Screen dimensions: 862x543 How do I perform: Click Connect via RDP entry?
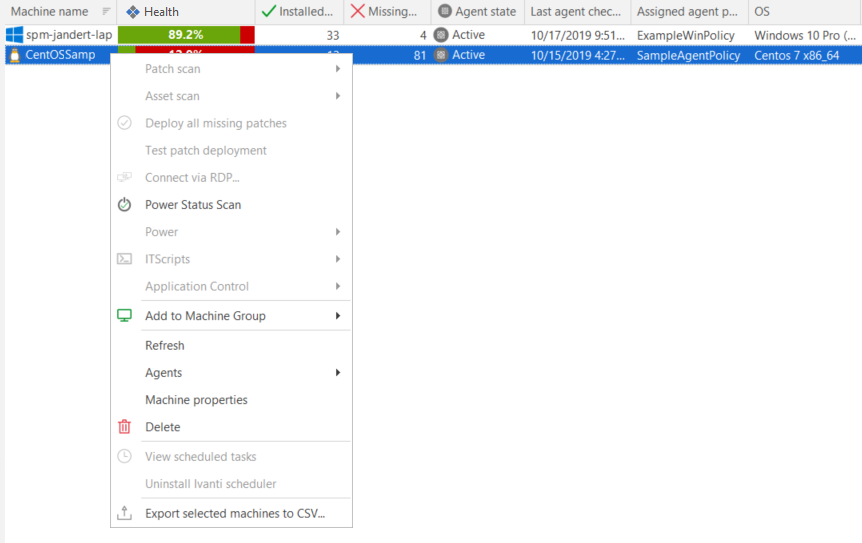(231, 177)
